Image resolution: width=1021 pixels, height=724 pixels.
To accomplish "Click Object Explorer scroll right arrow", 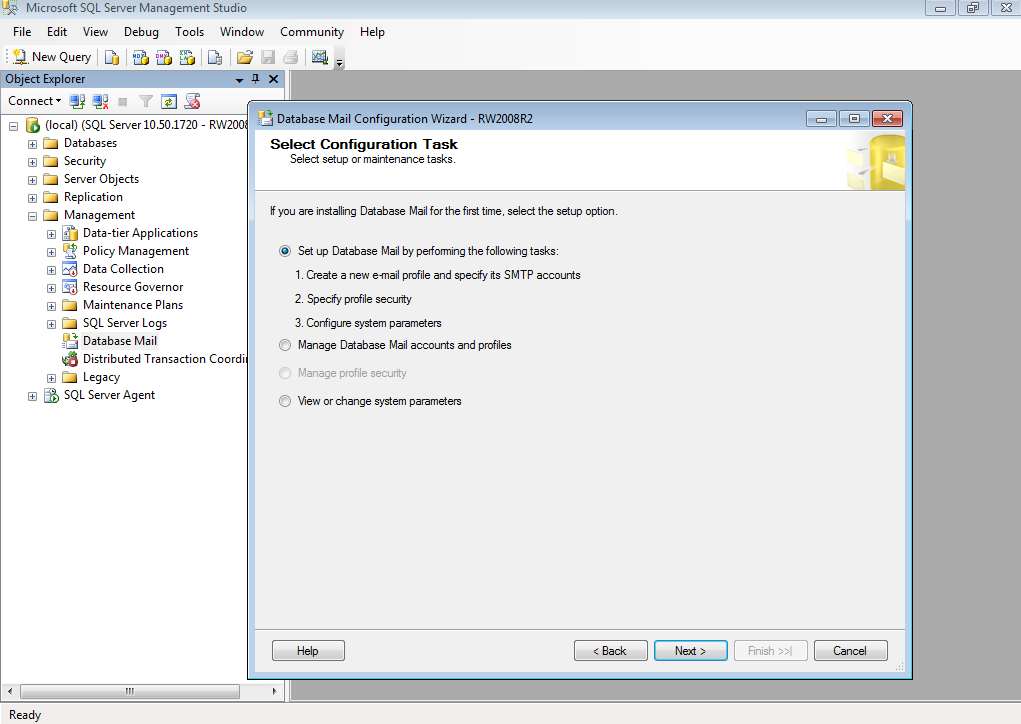I will click(275, 691).
